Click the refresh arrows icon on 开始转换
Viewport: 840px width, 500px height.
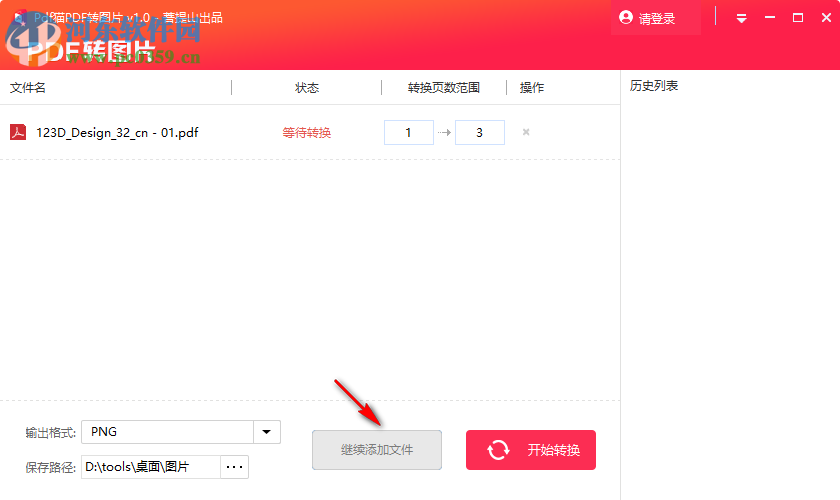498,450
